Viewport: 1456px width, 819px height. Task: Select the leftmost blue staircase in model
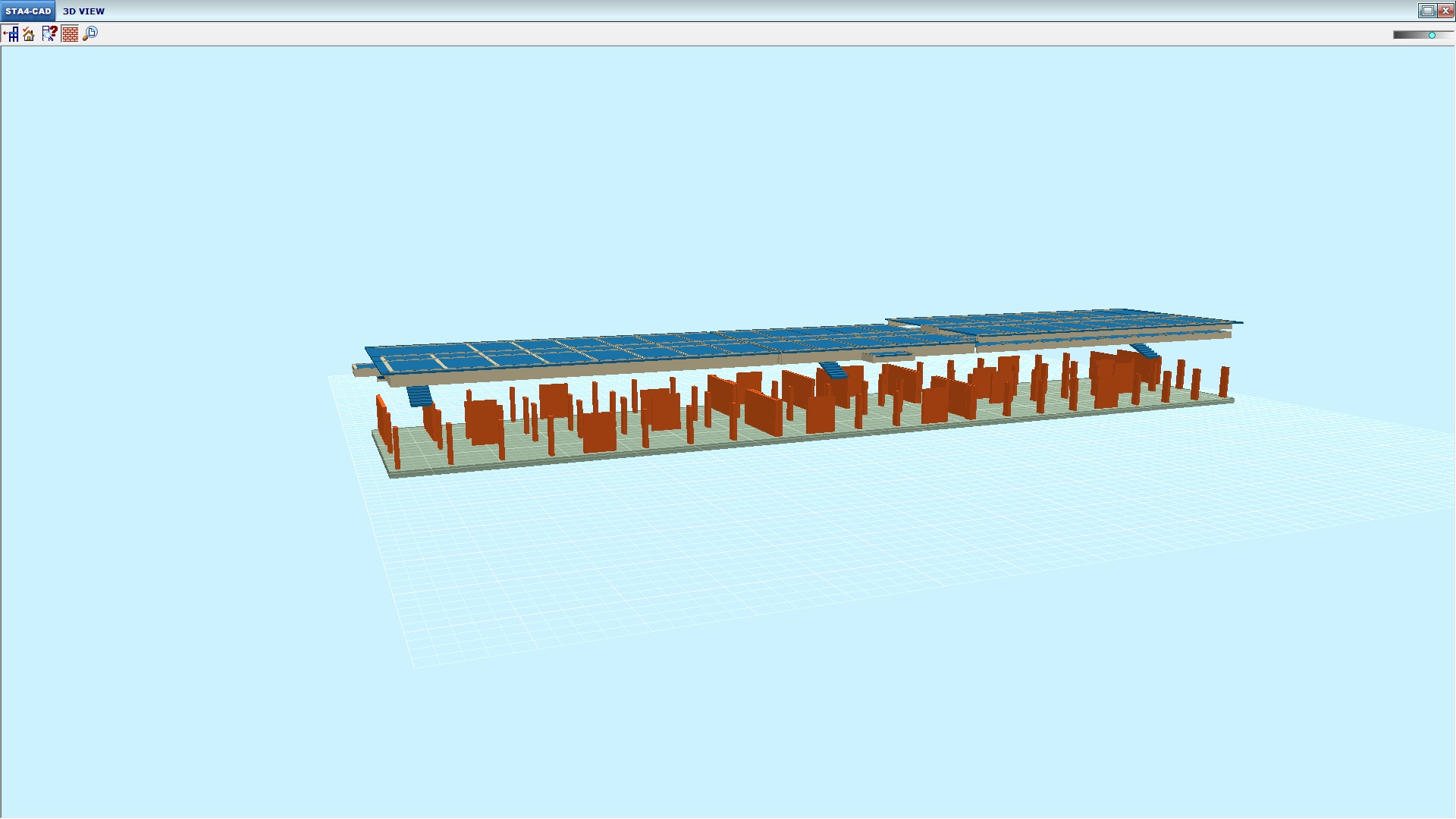[x=419, y=396]
